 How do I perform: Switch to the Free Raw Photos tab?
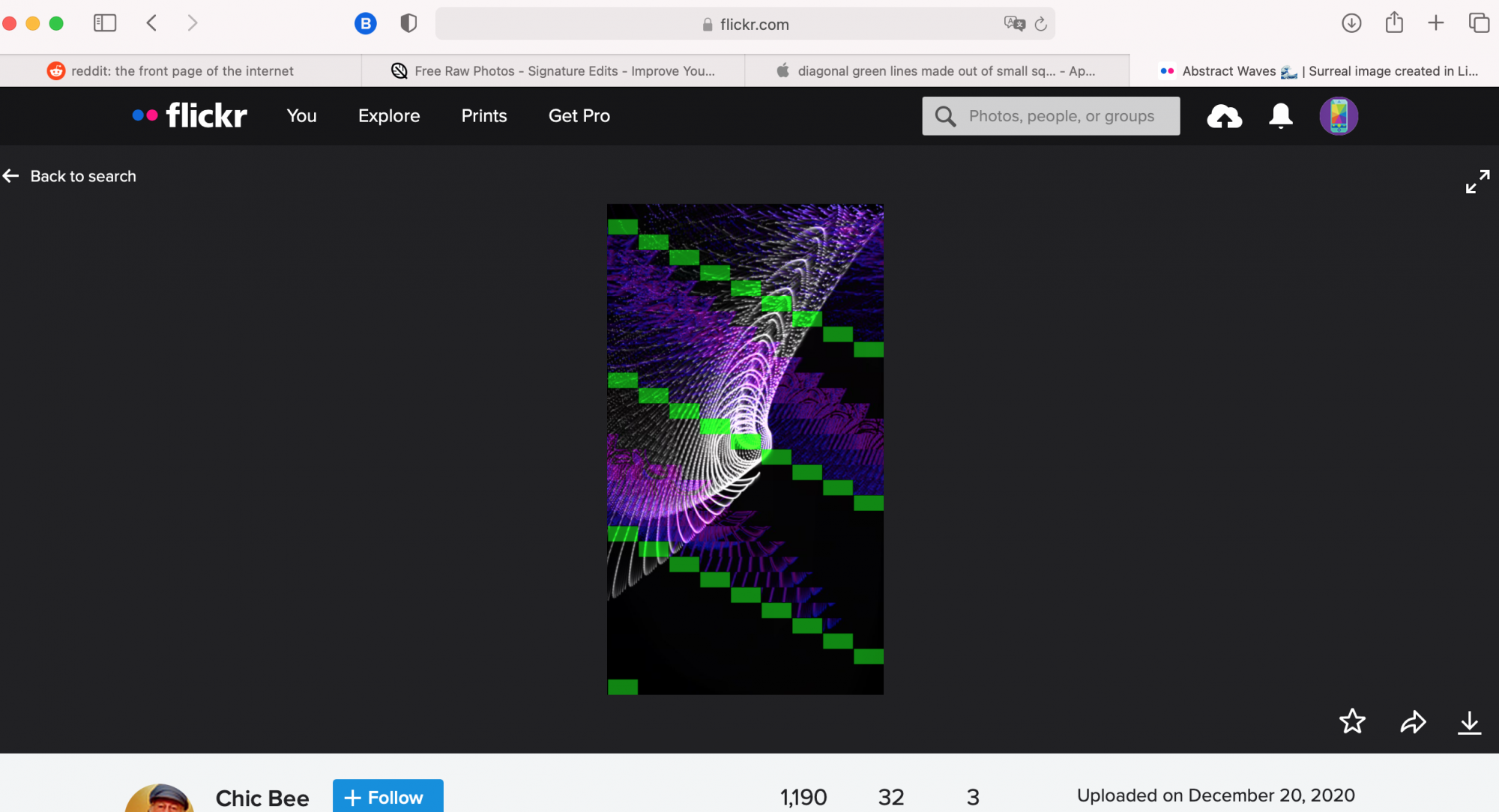pyautogui.click(x=553, y=71)
